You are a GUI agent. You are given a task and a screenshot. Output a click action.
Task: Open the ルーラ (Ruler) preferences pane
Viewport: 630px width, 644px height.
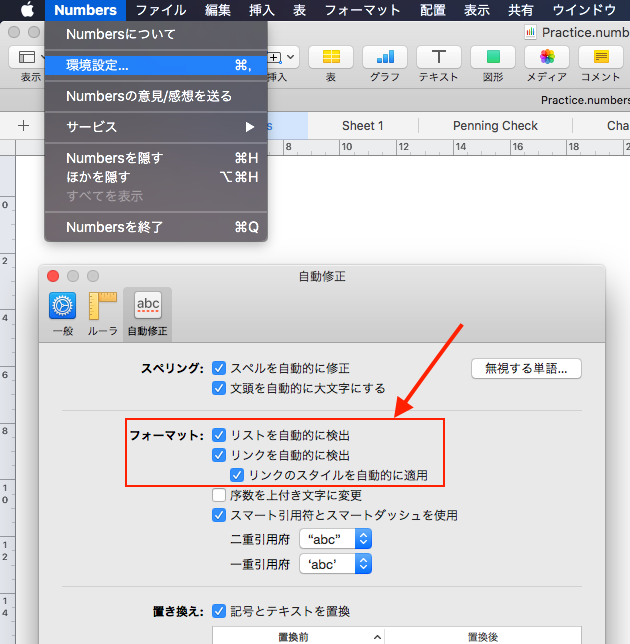coord(103,314)
